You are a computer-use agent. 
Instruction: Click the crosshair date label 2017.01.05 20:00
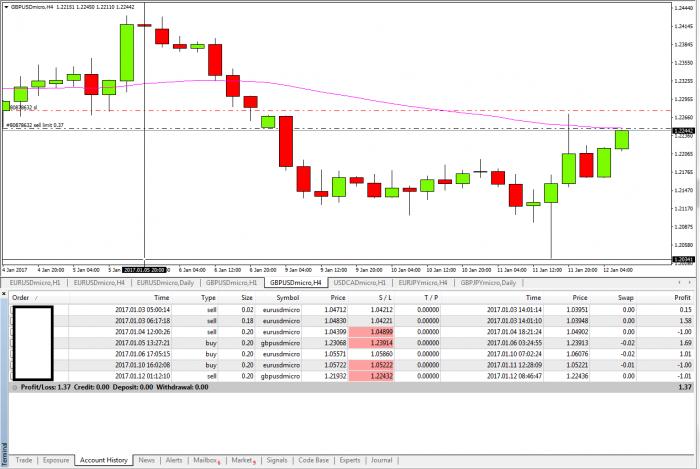pyautogui.click(x=144, y=270)
